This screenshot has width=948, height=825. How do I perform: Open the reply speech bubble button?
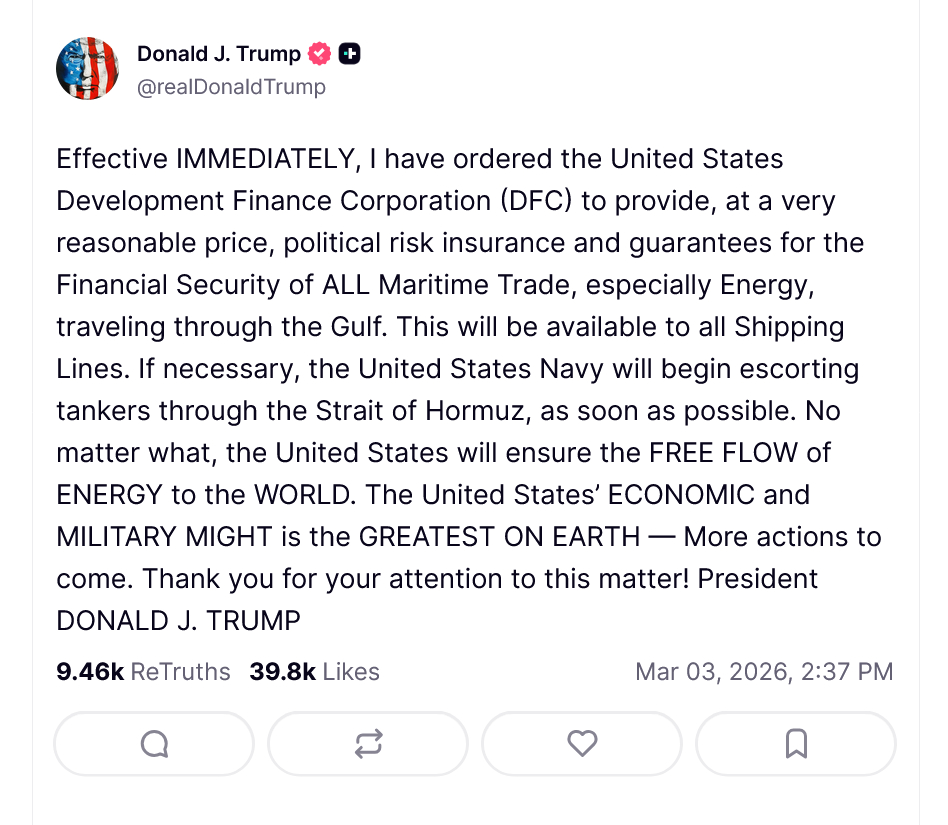coord(154,743)
